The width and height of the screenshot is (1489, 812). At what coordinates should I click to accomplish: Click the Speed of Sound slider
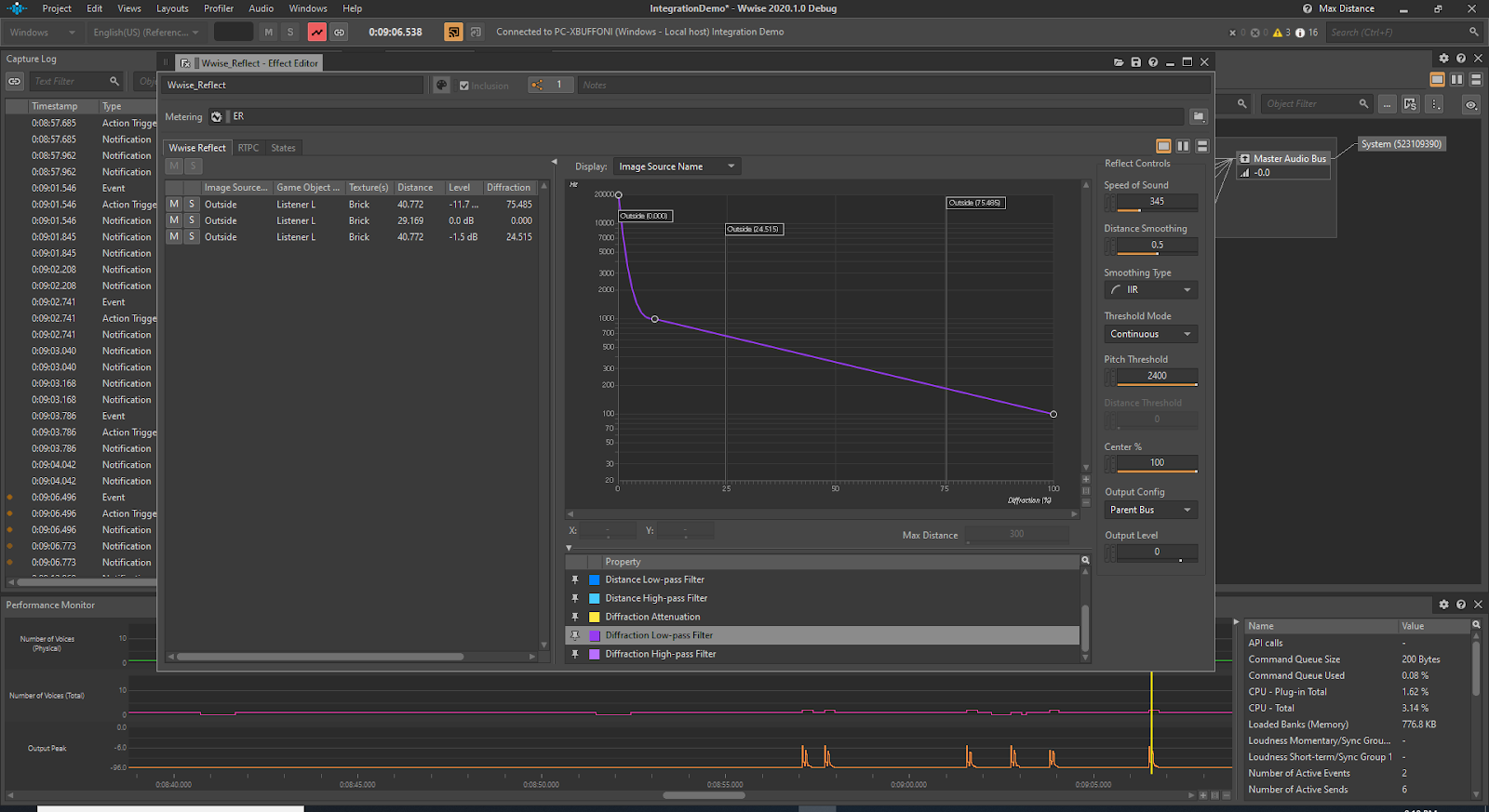point(1157,202)
